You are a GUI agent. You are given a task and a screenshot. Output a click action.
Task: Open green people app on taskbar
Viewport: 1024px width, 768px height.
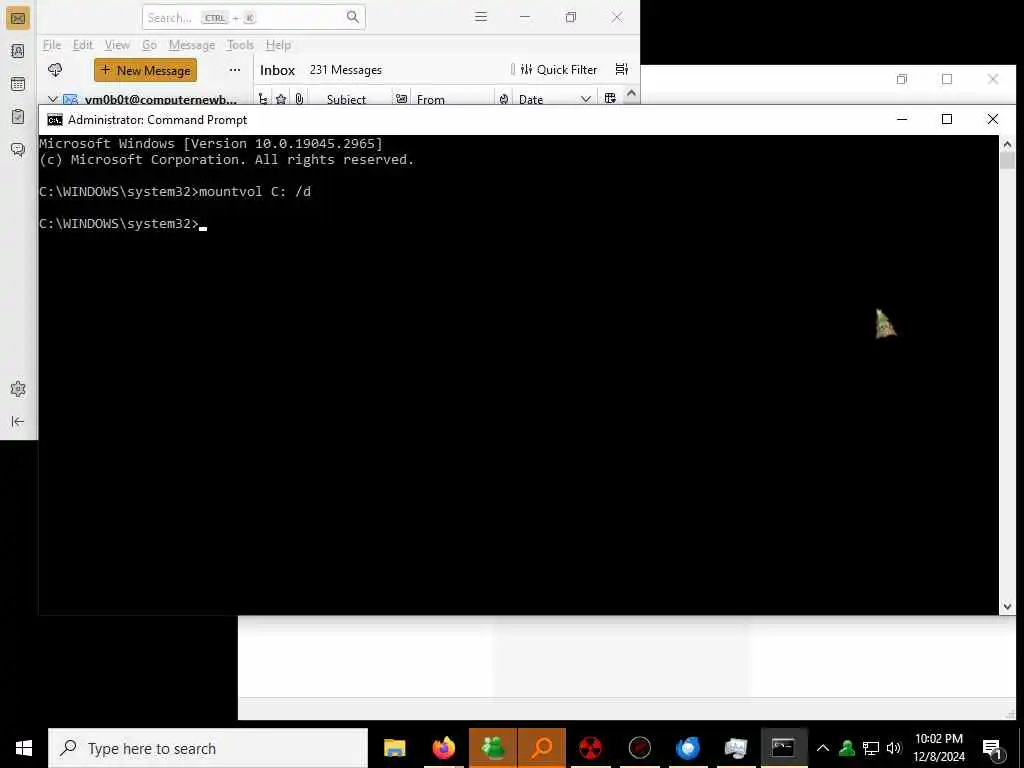[x=492, y=748]
